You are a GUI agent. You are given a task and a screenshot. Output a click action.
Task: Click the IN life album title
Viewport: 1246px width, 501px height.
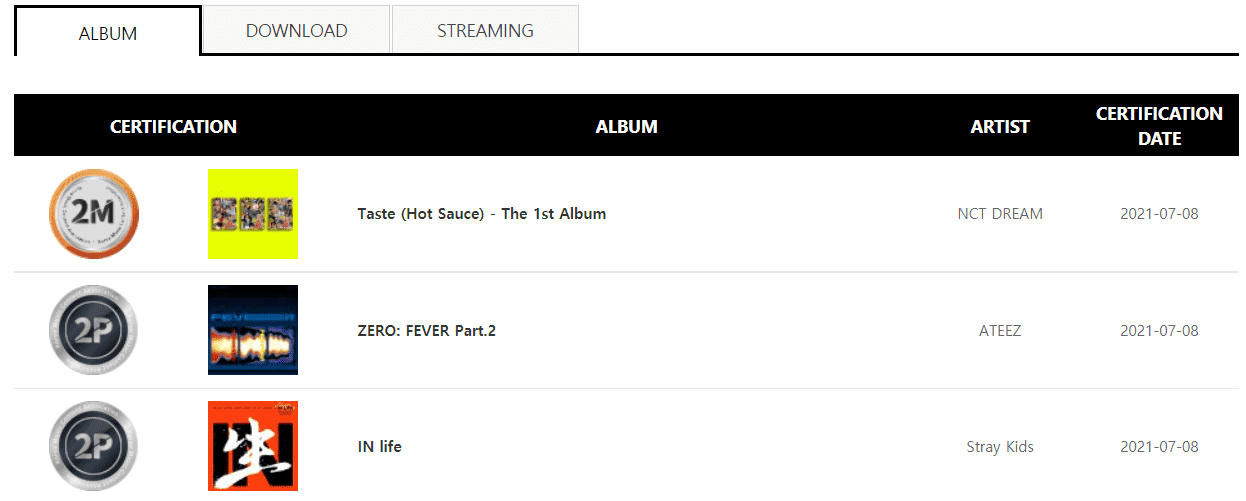tap(379, 447)
